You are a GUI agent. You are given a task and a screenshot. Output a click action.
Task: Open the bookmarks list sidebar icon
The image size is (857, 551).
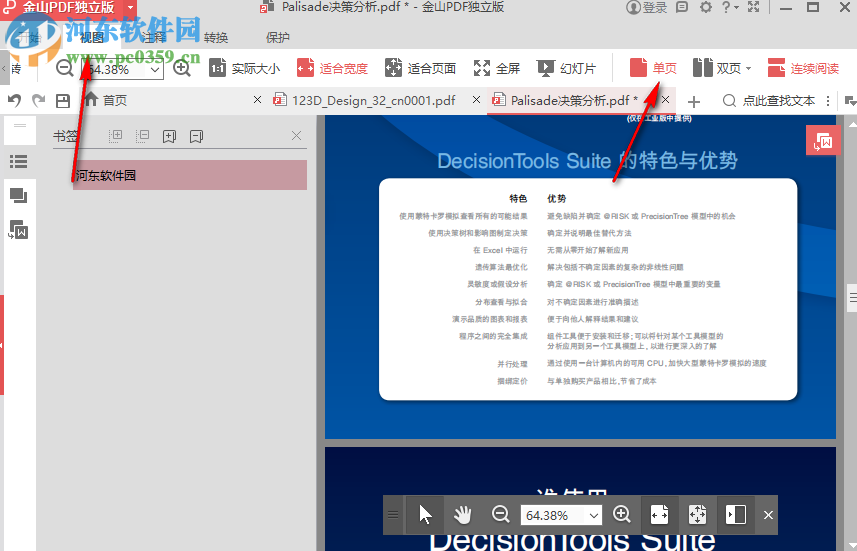coord(19,161)
